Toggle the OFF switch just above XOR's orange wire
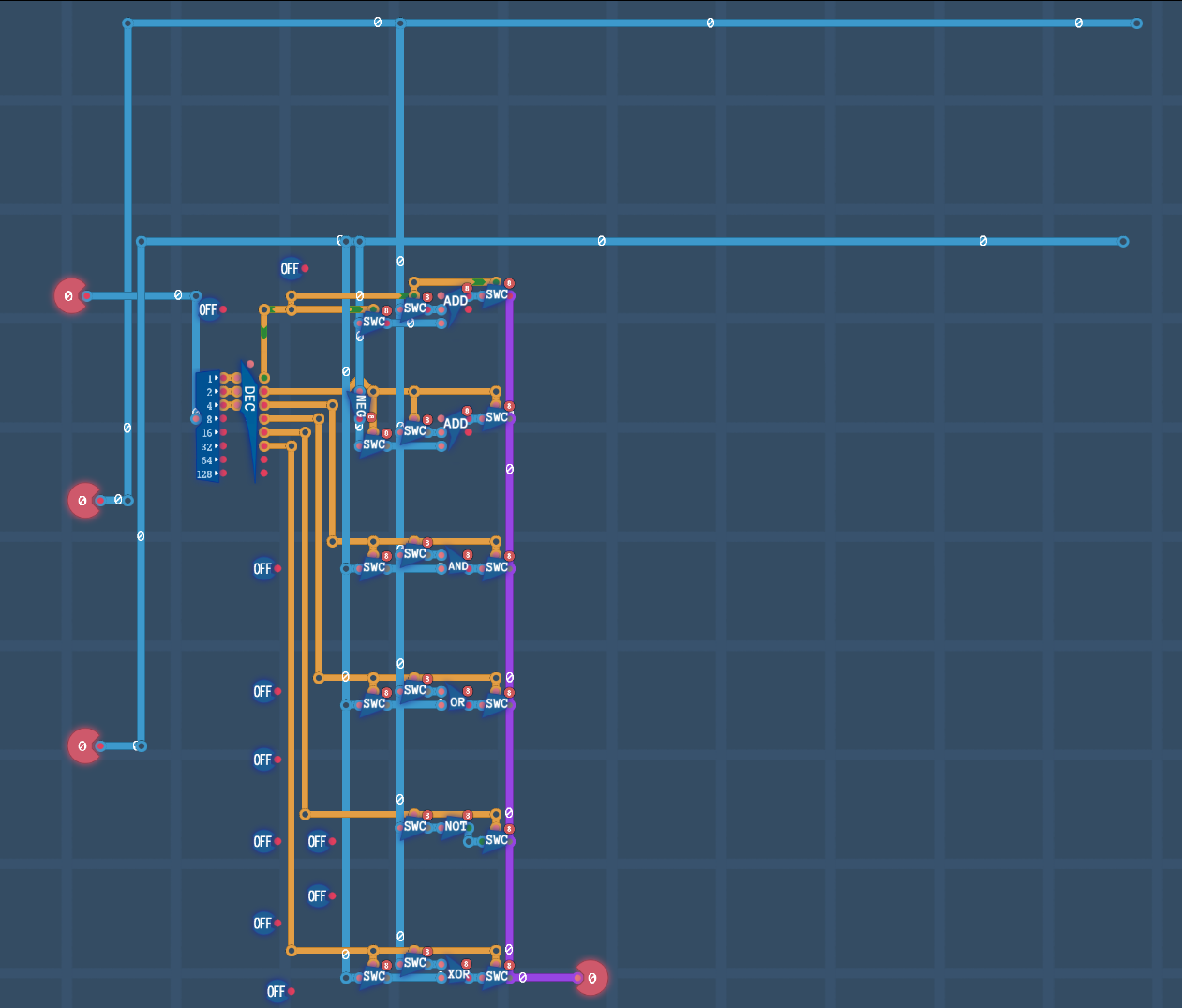The image size is (1182, 1008). pos(265,923)
